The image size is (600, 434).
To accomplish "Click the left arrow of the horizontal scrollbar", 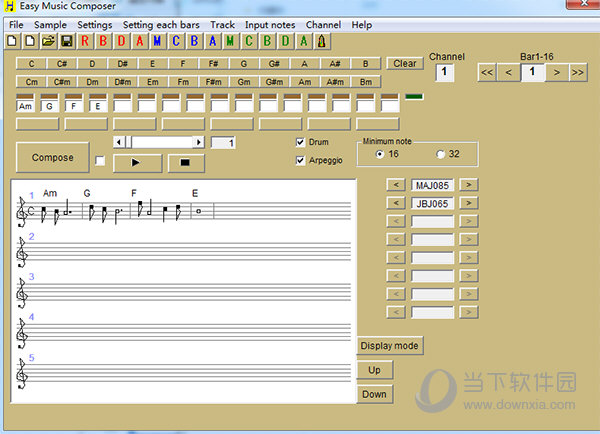I will point(119,142).
